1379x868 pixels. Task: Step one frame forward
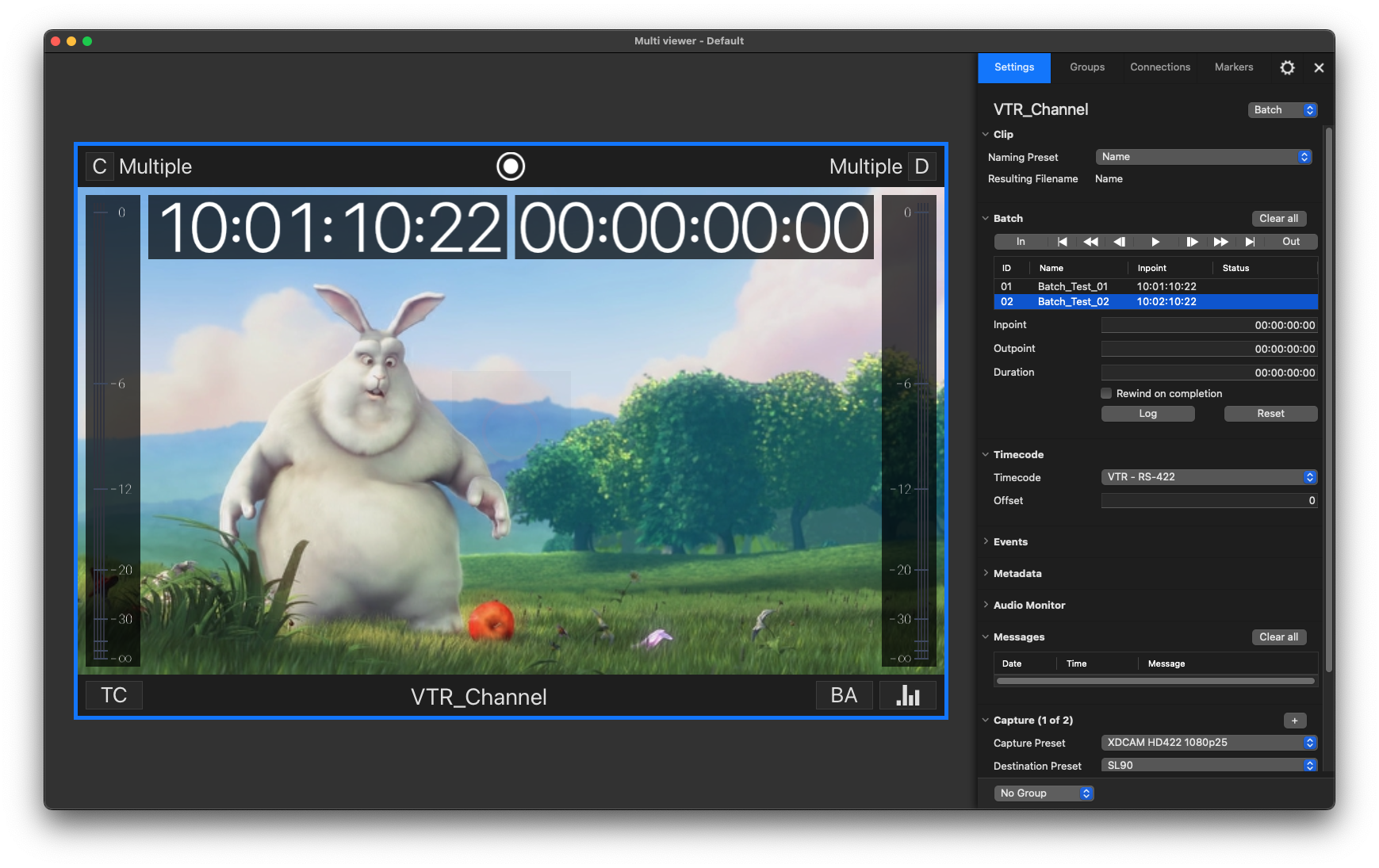coord(1192,242)
